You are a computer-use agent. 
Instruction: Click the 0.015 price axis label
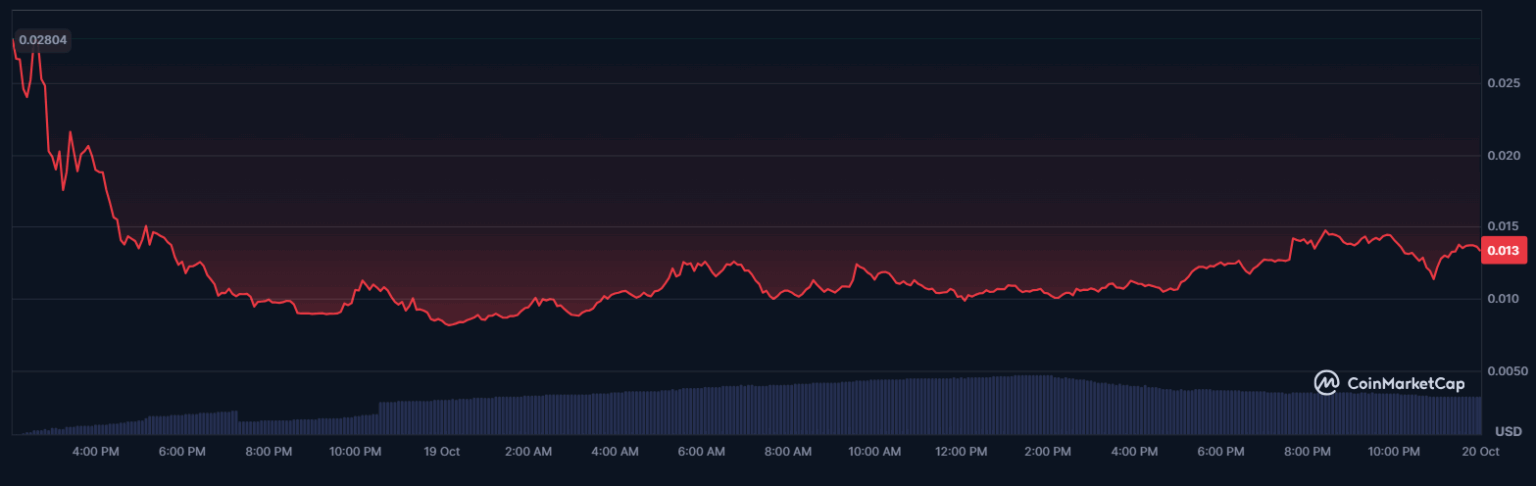pos(1502,227)
